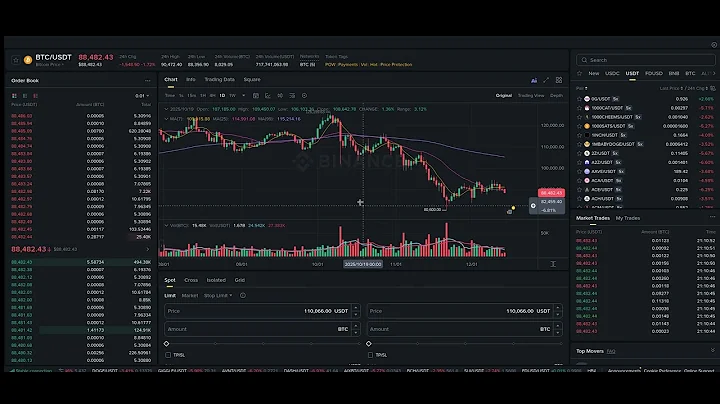Viewport: 720px width, 404px height.
Task: Open the Order Book more options menu
Action: (147, 80)
